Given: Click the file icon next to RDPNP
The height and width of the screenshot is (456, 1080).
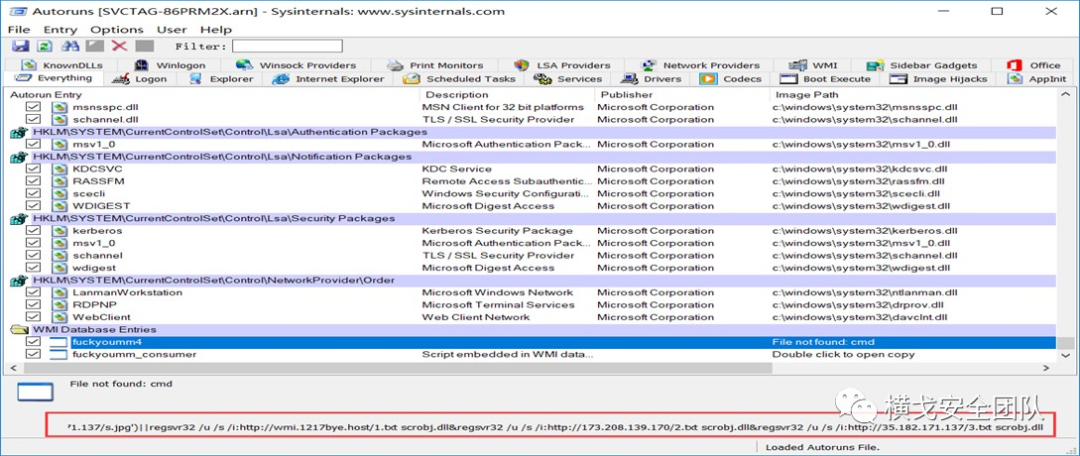Looking at the screenshot, I should (x=60, y=305).
